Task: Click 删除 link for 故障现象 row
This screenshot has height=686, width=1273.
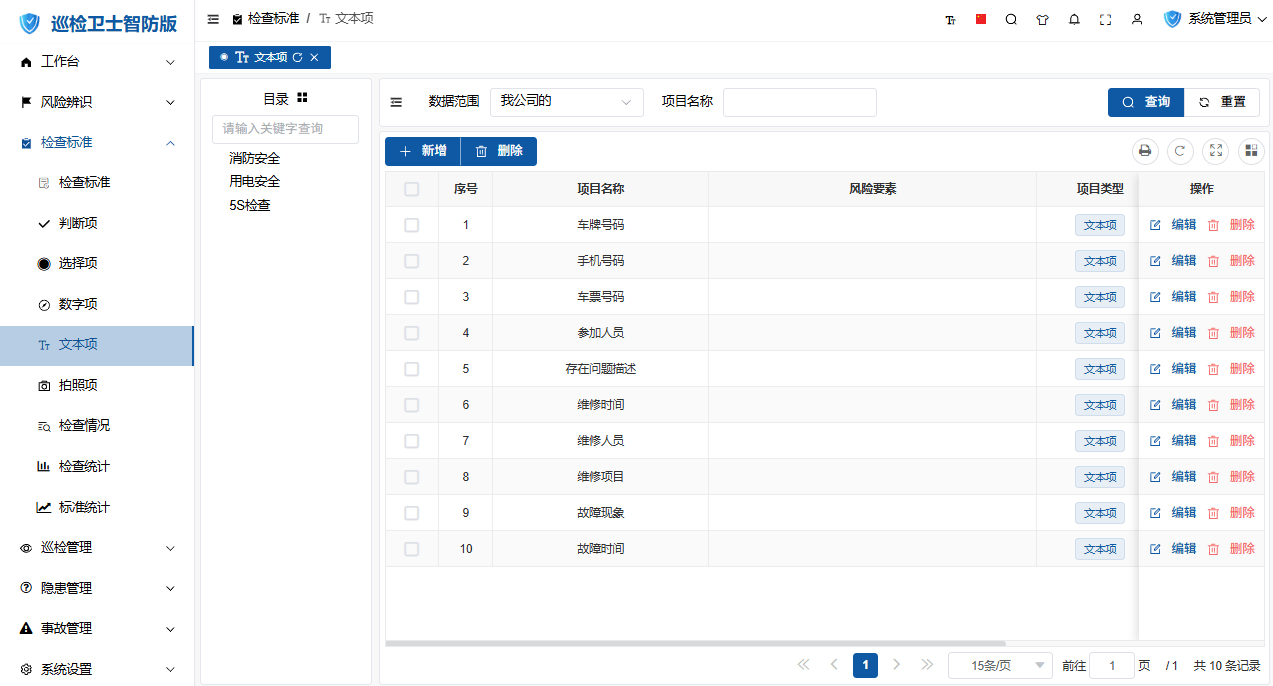Action: click(x=1242, y=513)
